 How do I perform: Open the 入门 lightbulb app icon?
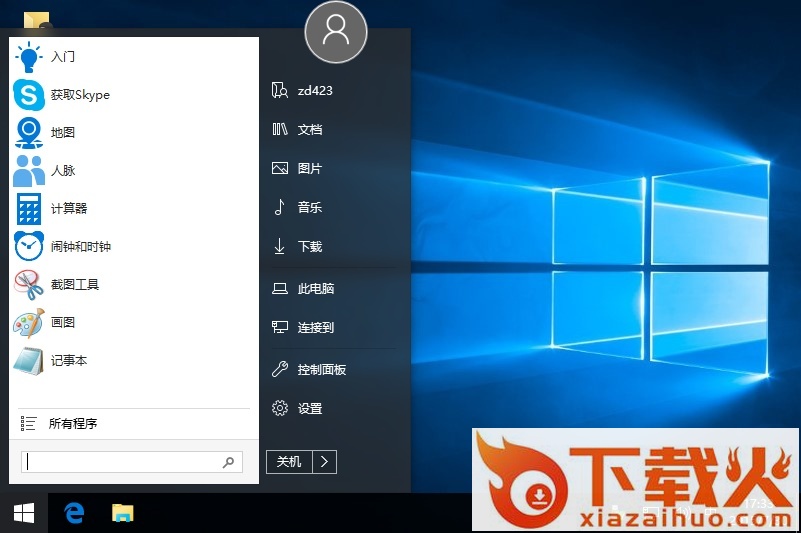[x=29, y=57]
